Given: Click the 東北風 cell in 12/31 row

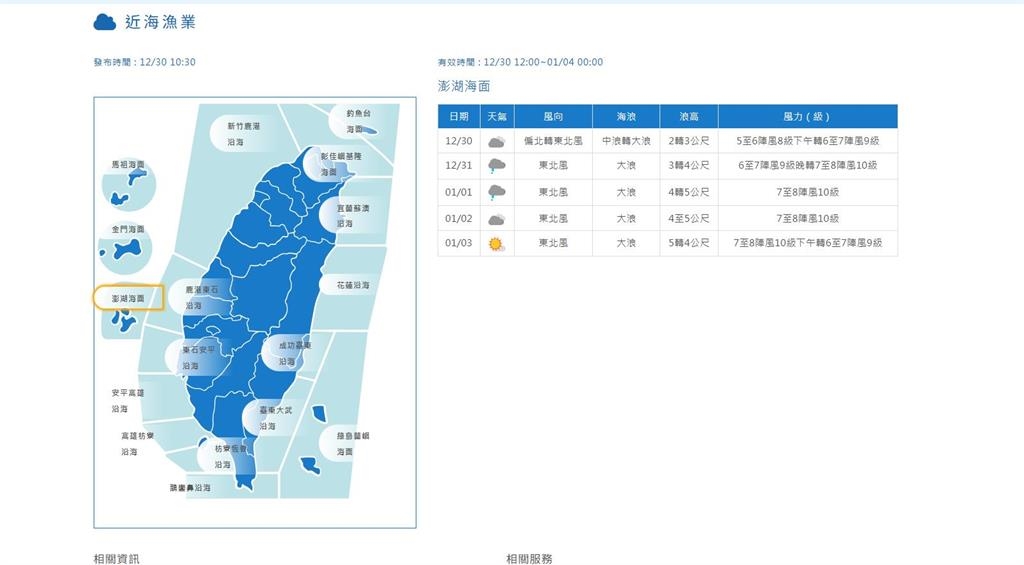Looking at the screenshot, I should [553, 165].
